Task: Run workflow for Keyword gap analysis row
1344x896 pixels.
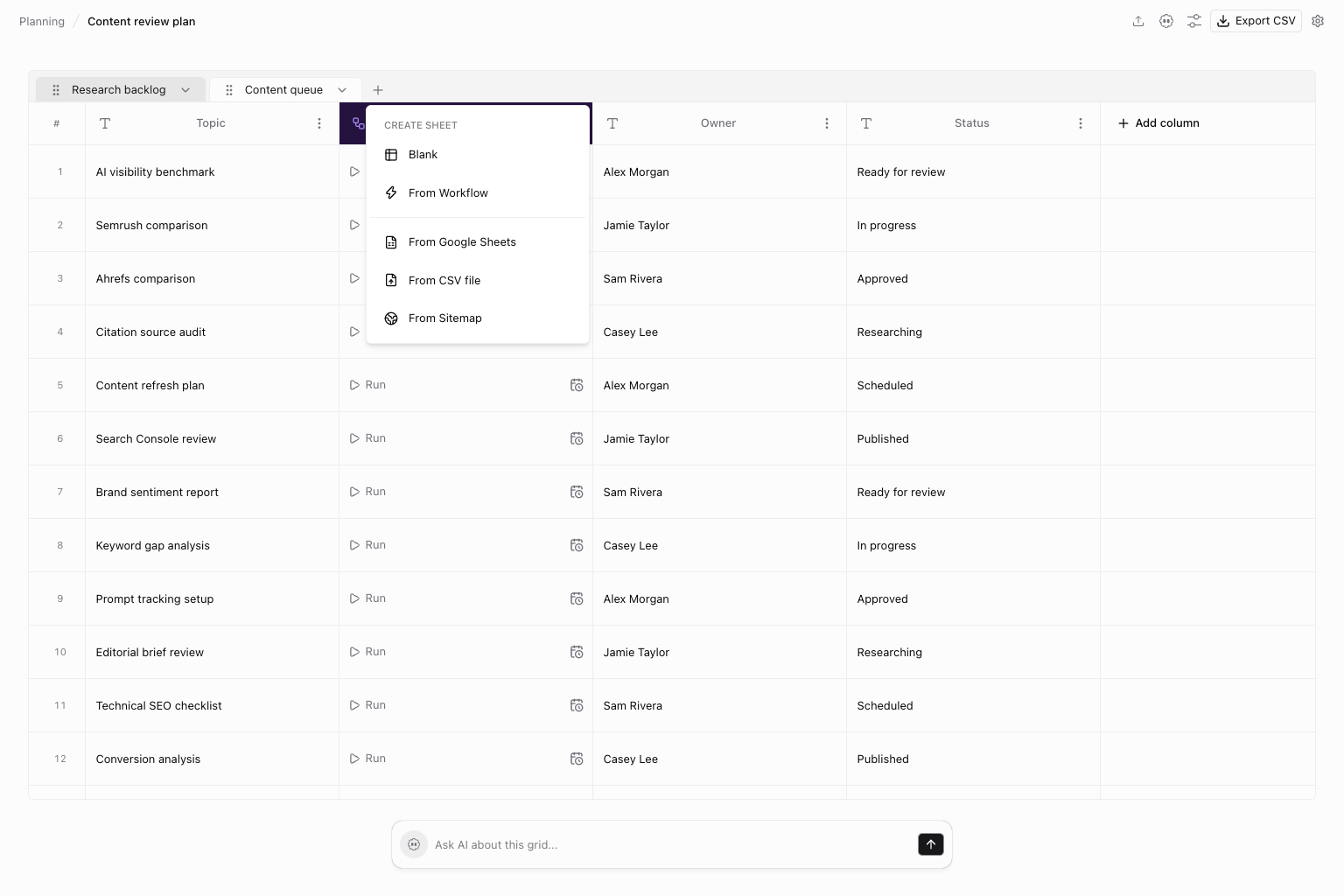Action: 367,545
